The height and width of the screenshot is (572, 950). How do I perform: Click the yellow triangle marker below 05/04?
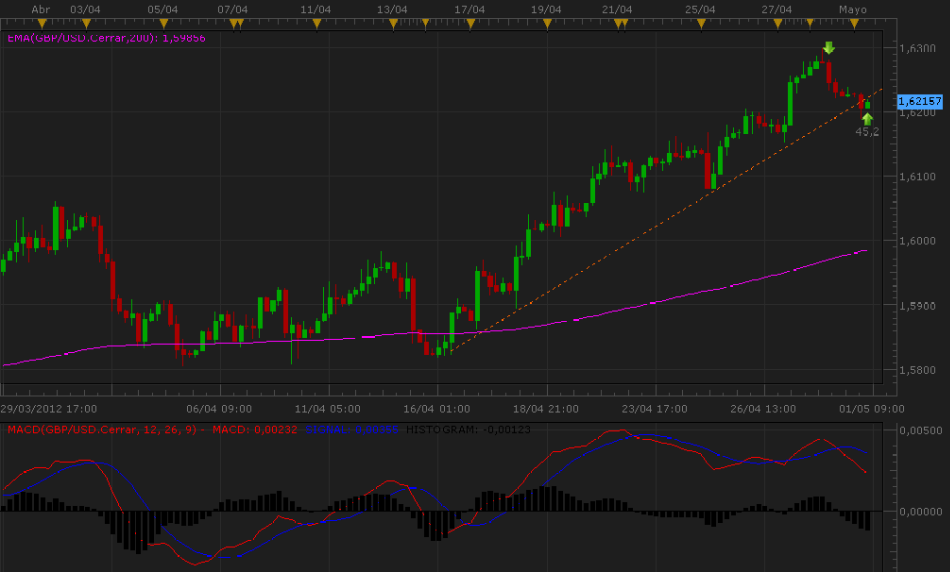[163, 21]
